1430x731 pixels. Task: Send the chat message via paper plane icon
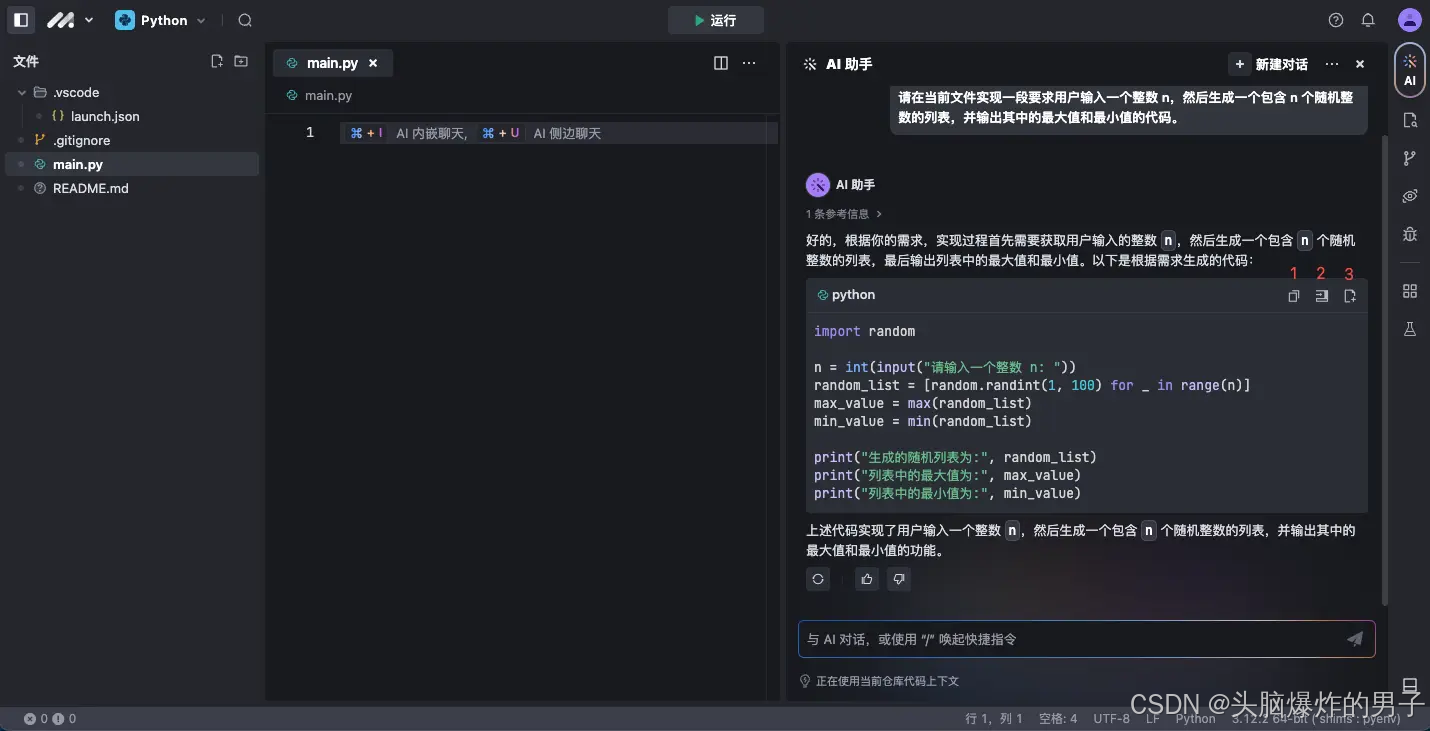(x=1355, y=638)
